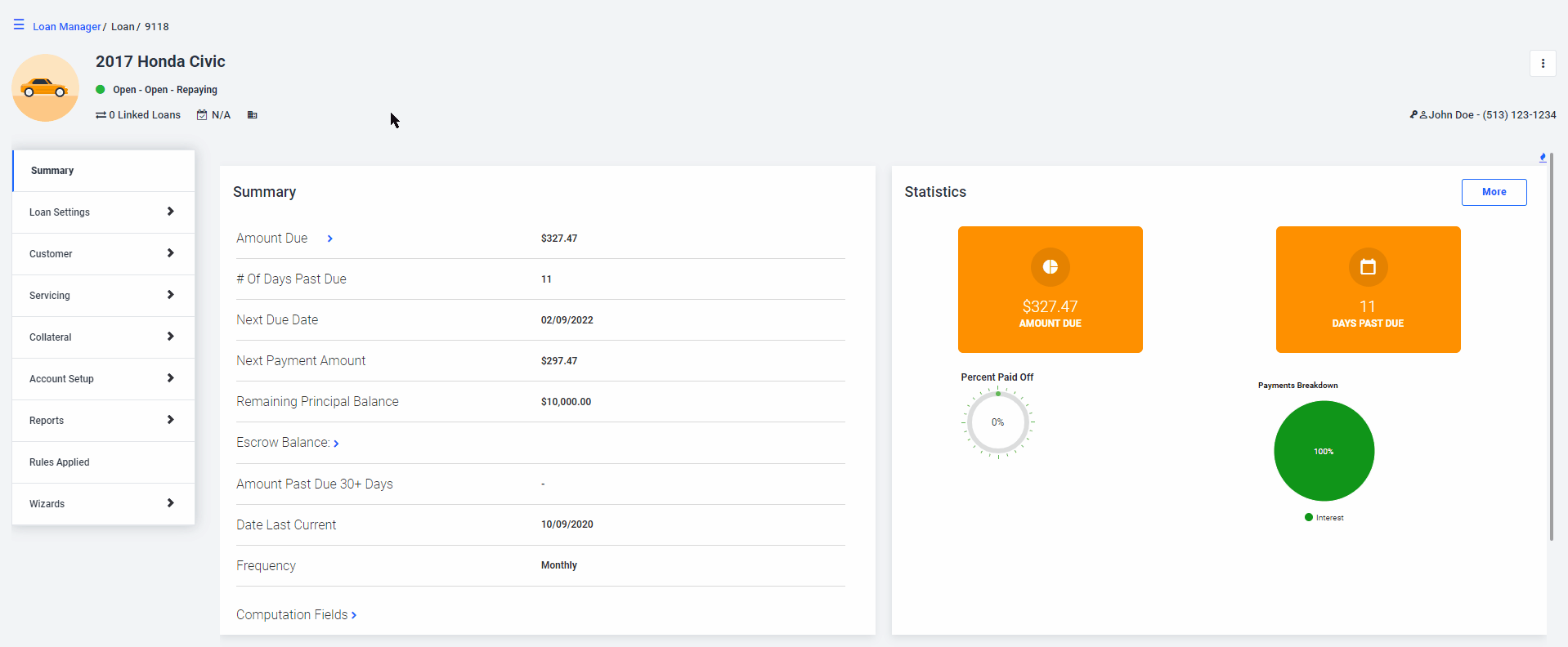The height and width of the screenshot is (647, 1568).
Task: Open the Rules Applied sidebar item
Action: click(x=104, y=462)
